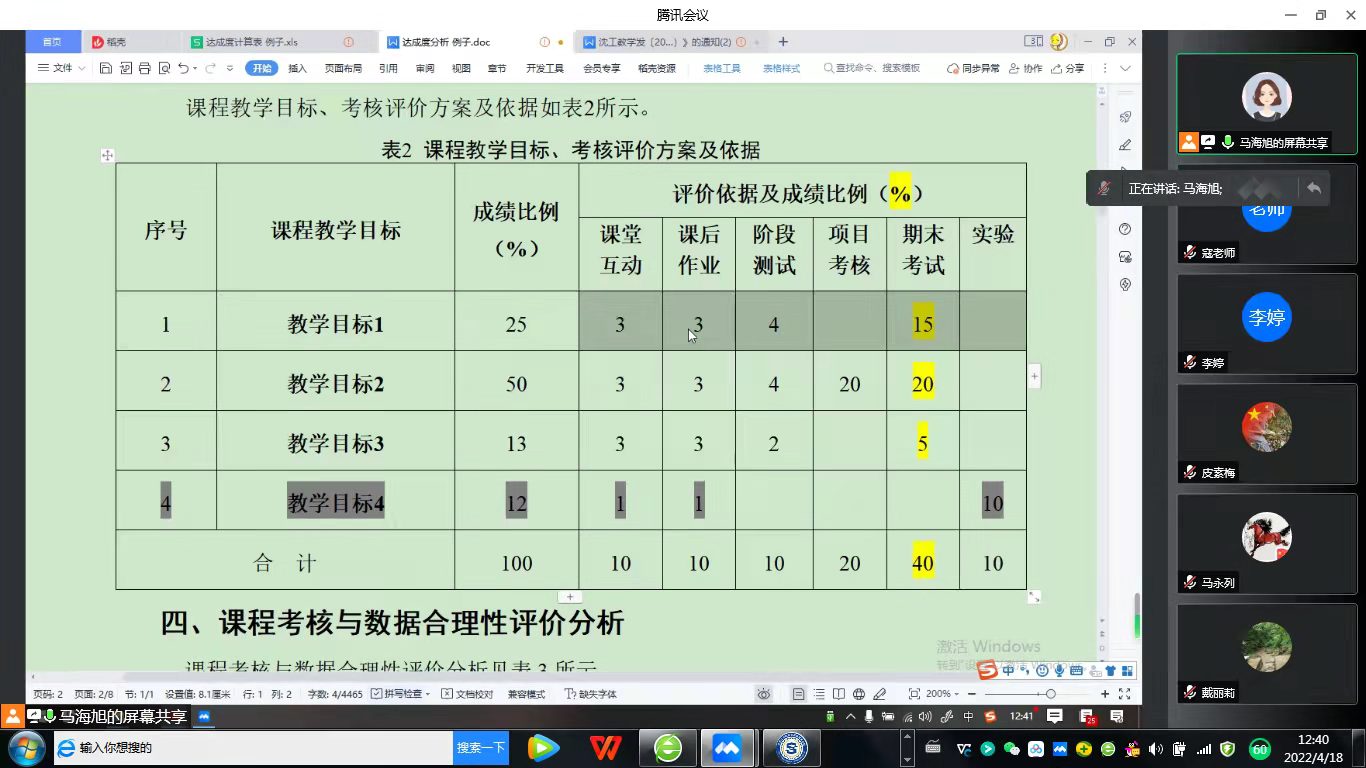Click the print preview icon in WPS toolbar

coord(164,68)
